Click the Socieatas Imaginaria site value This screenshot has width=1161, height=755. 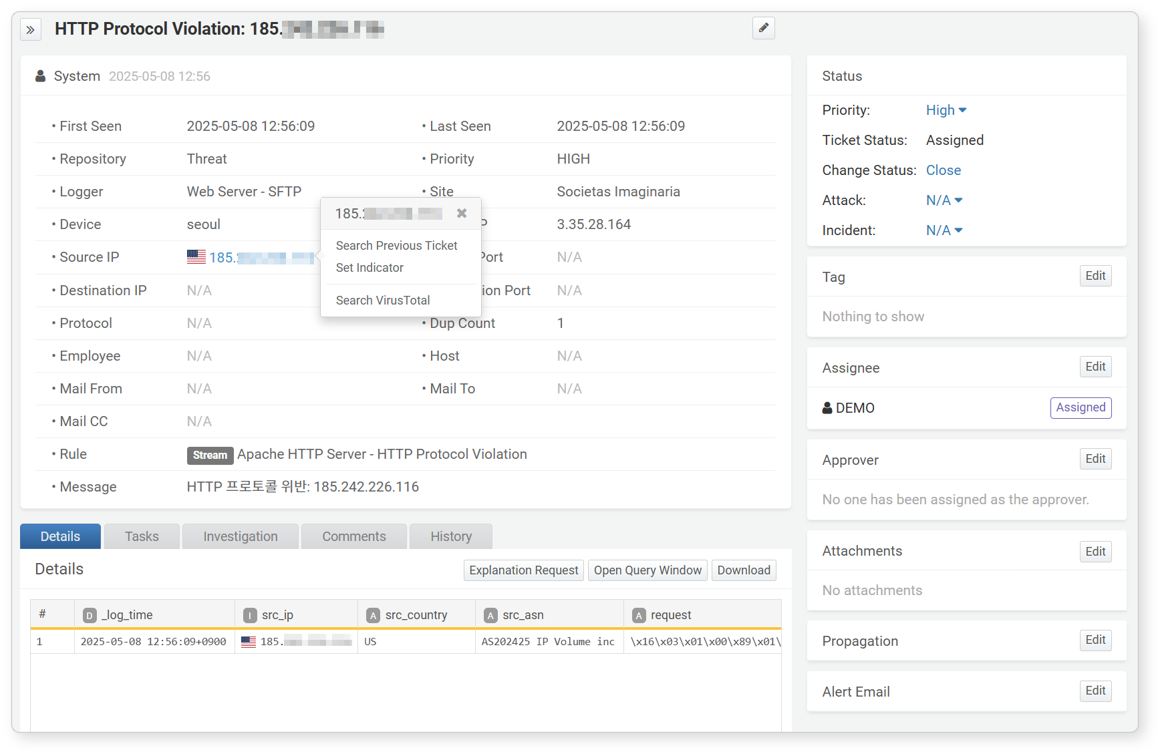point(618,192)
